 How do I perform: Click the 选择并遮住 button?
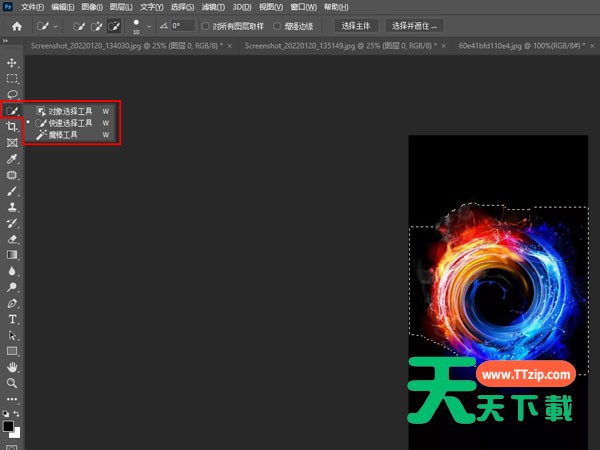tap(415, 25)
